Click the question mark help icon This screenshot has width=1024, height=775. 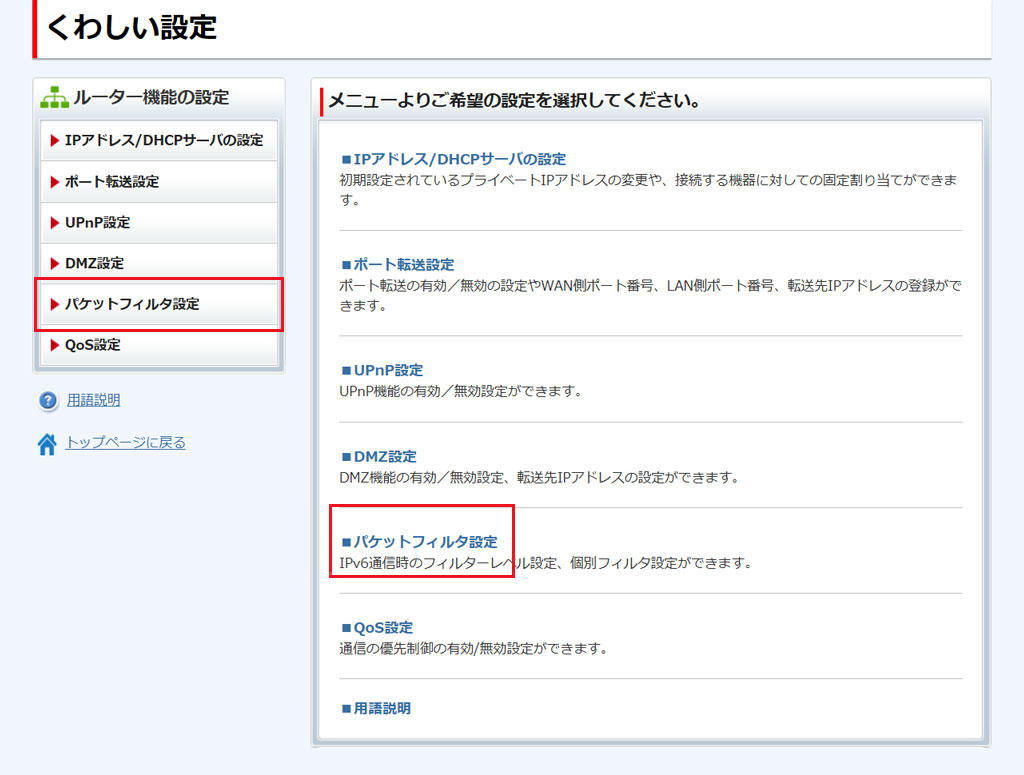(x=48, y=401)
